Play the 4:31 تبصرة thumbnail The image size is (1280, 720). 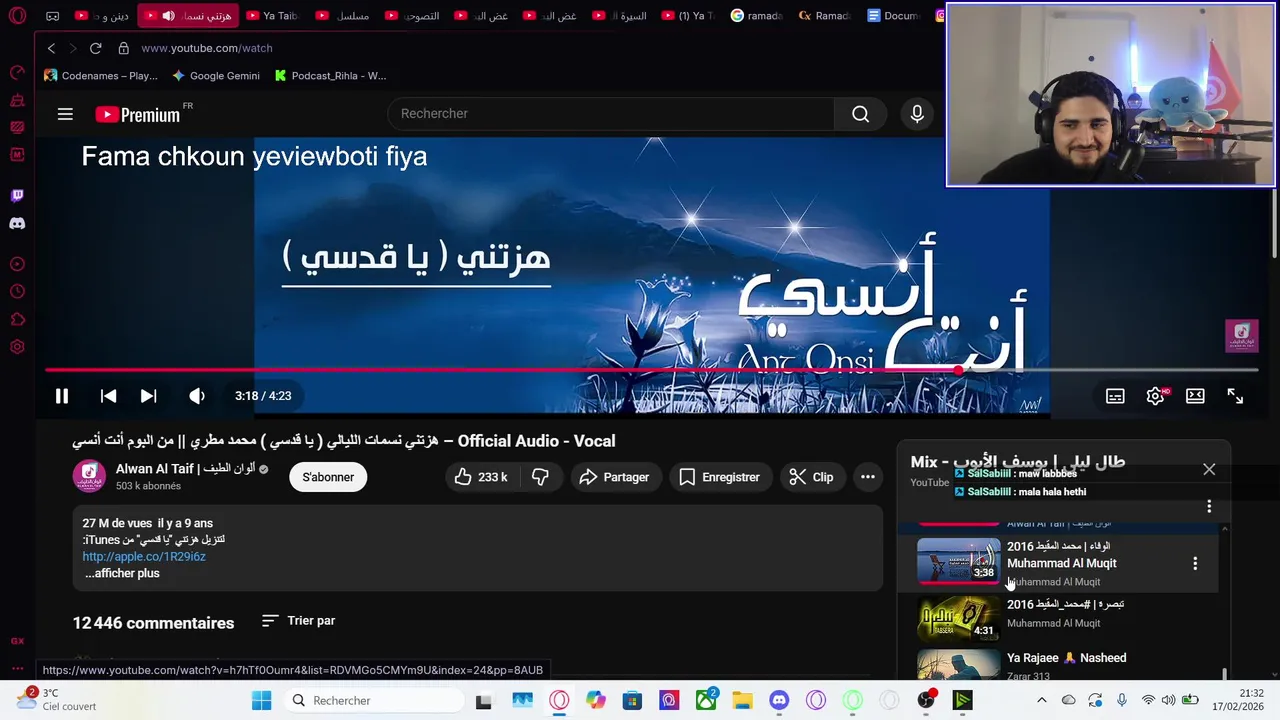959,618
